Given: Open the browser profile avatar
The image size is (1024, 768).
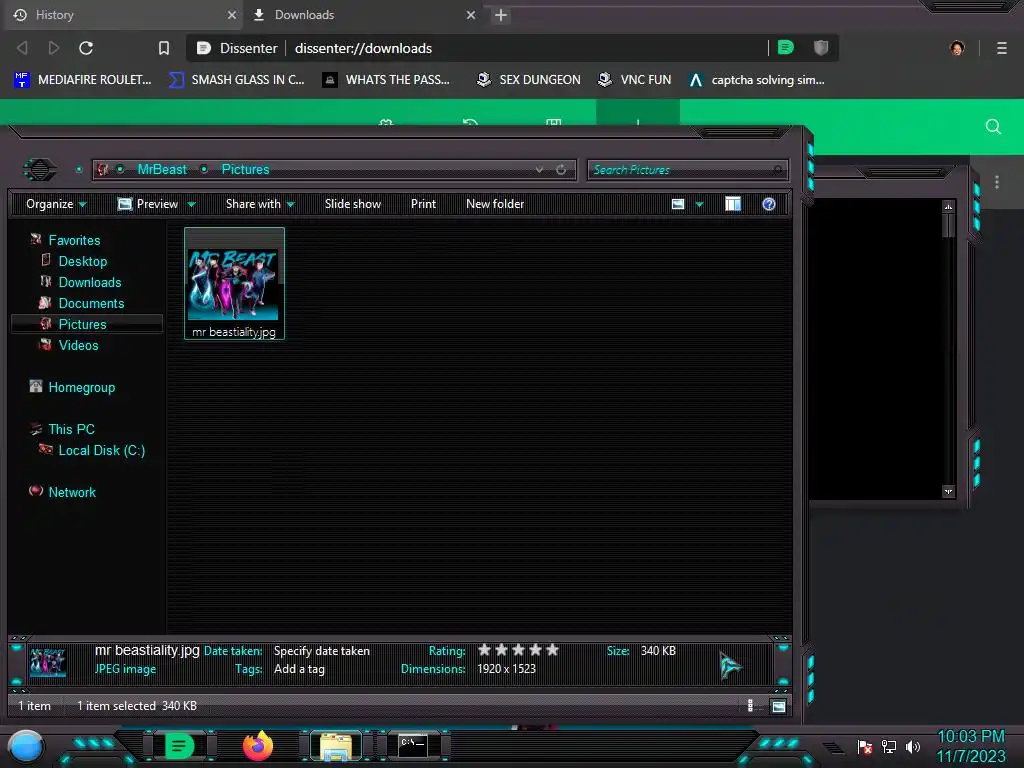Looking at the screenshot, I should pyautogui.click(x=957, y=48).
